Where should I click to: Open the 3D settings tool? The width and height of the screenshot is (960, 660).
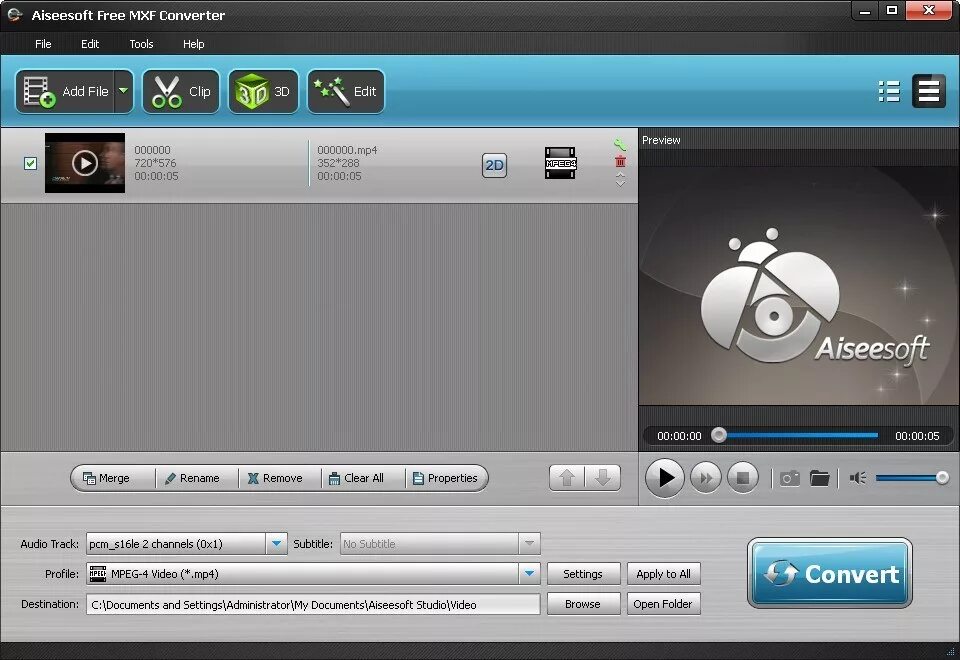click(x=263, y=92)
